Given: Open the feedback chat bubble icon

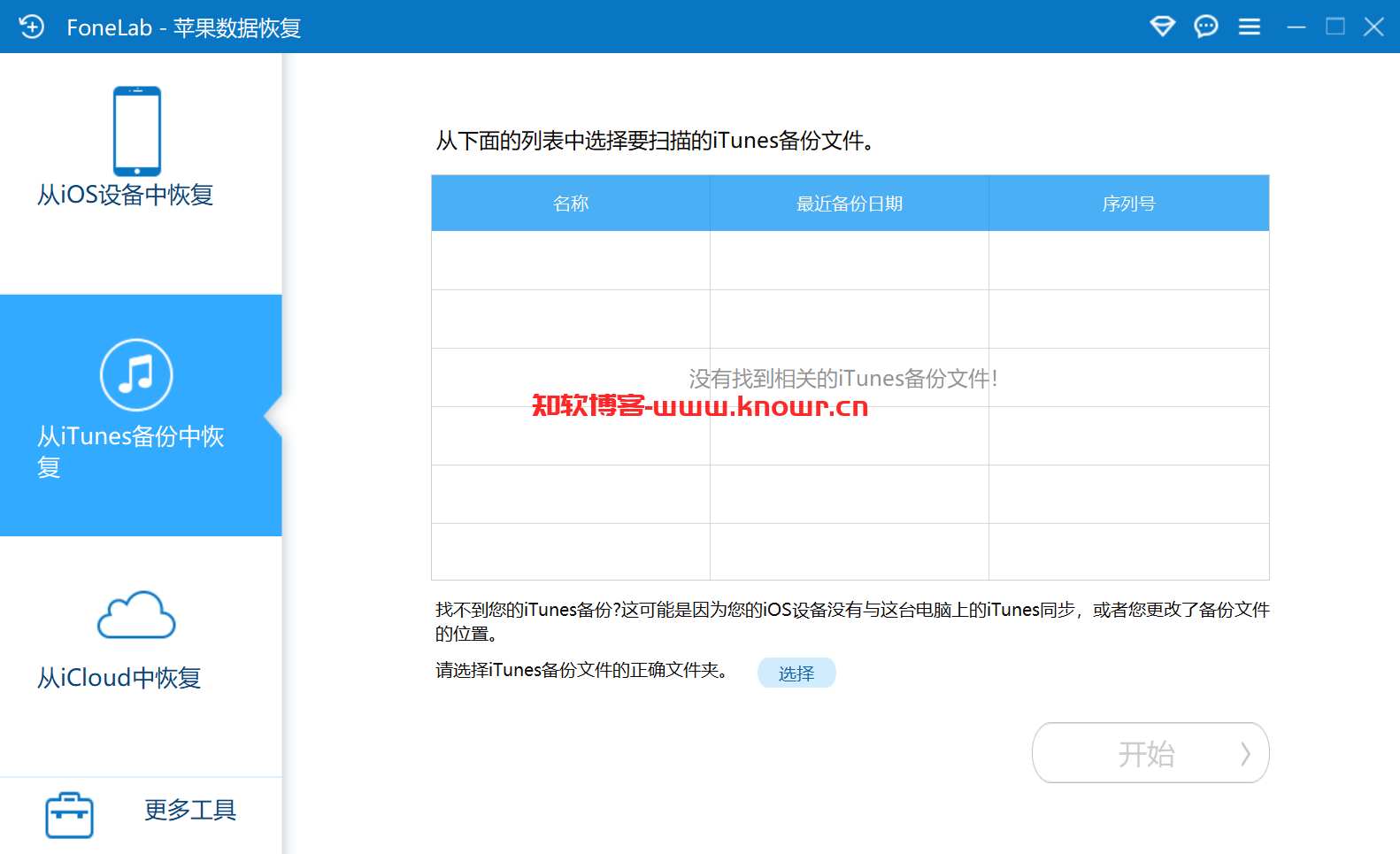Looking at the screenshot, I should click(x=1205, y=27).
